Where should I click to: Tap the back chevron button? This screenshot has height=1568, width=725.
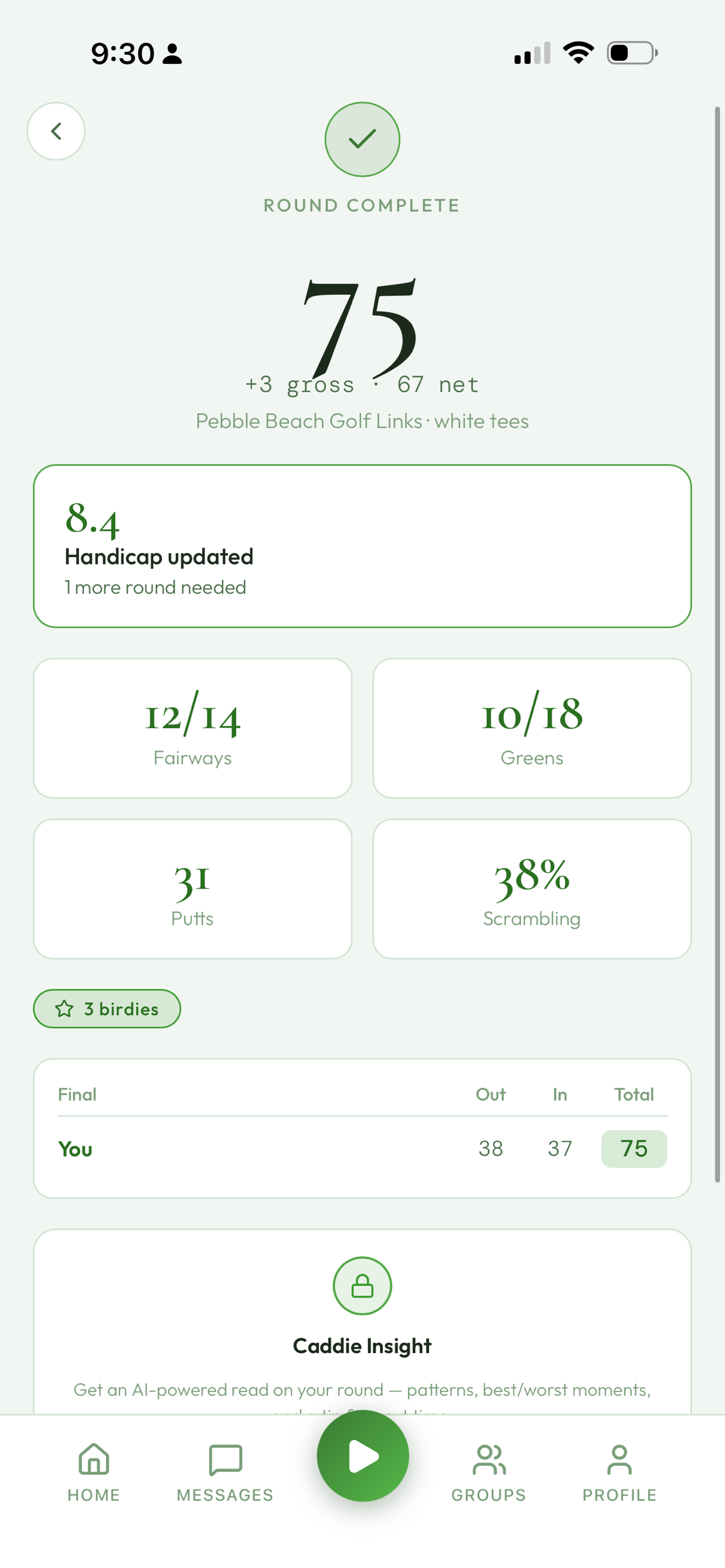point(56,131)
